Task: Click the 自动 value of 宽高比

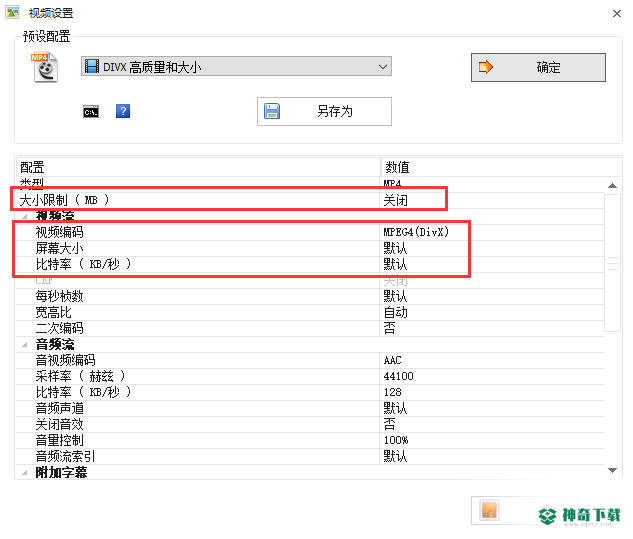Action: pyautogui.click(x=396, y=312)
